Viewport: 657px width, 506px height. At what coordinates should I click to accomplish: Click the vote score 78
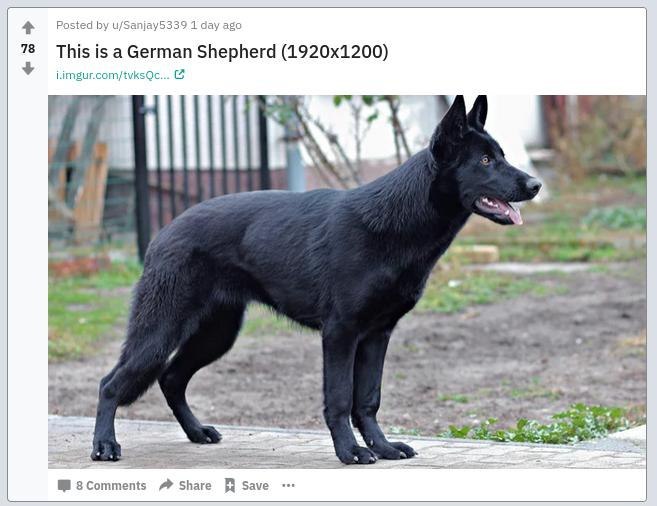tap(28, 49)
